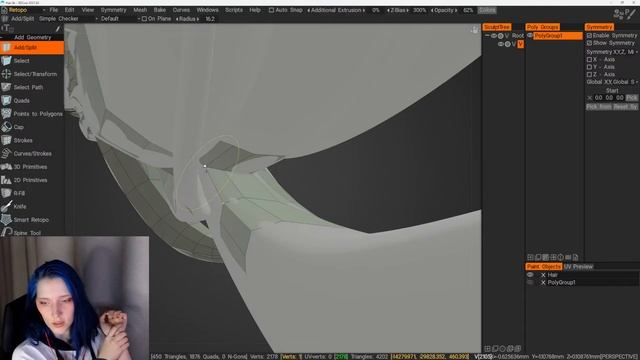Open the Curves menu
This screenshot has height=360, width=640.
pos(181,10)
